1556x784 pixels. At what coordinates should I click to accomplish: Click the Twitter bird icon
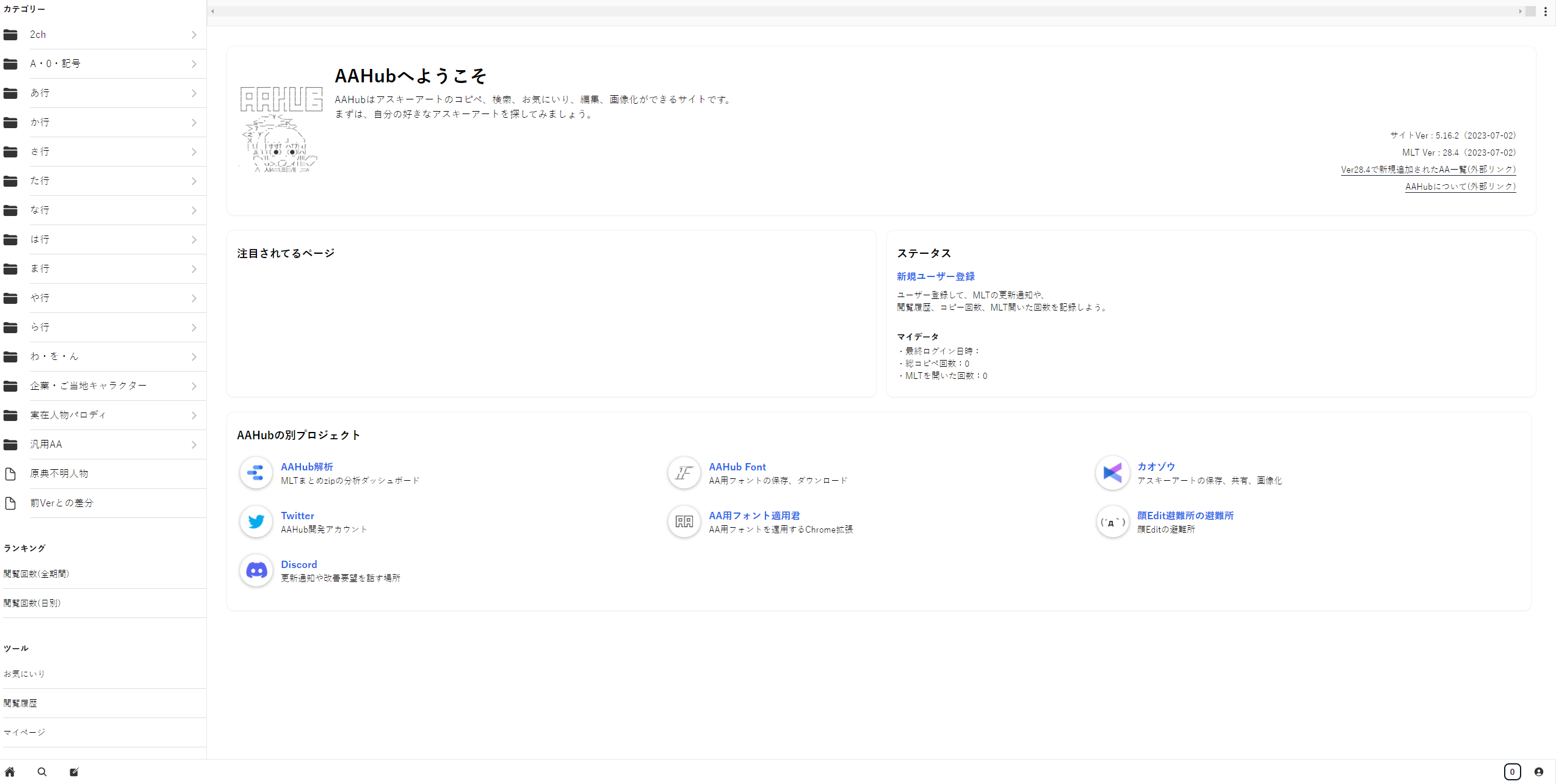[x=256, y=522]
